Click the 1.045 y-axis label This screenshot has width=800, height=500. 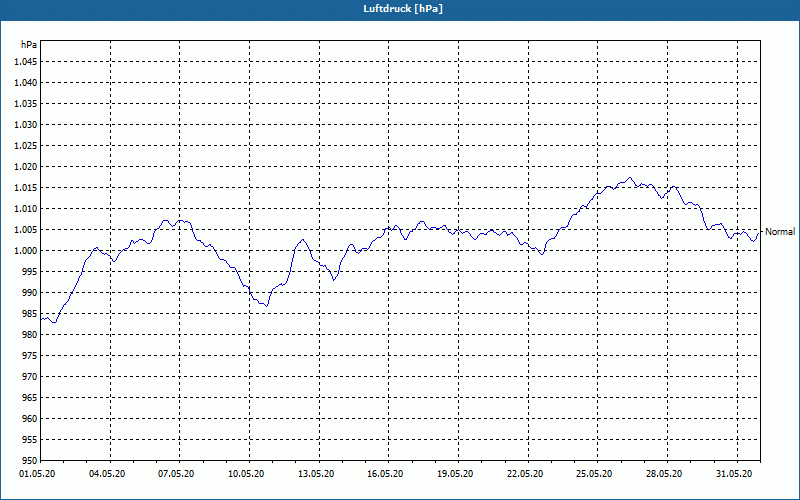point(26,62)
